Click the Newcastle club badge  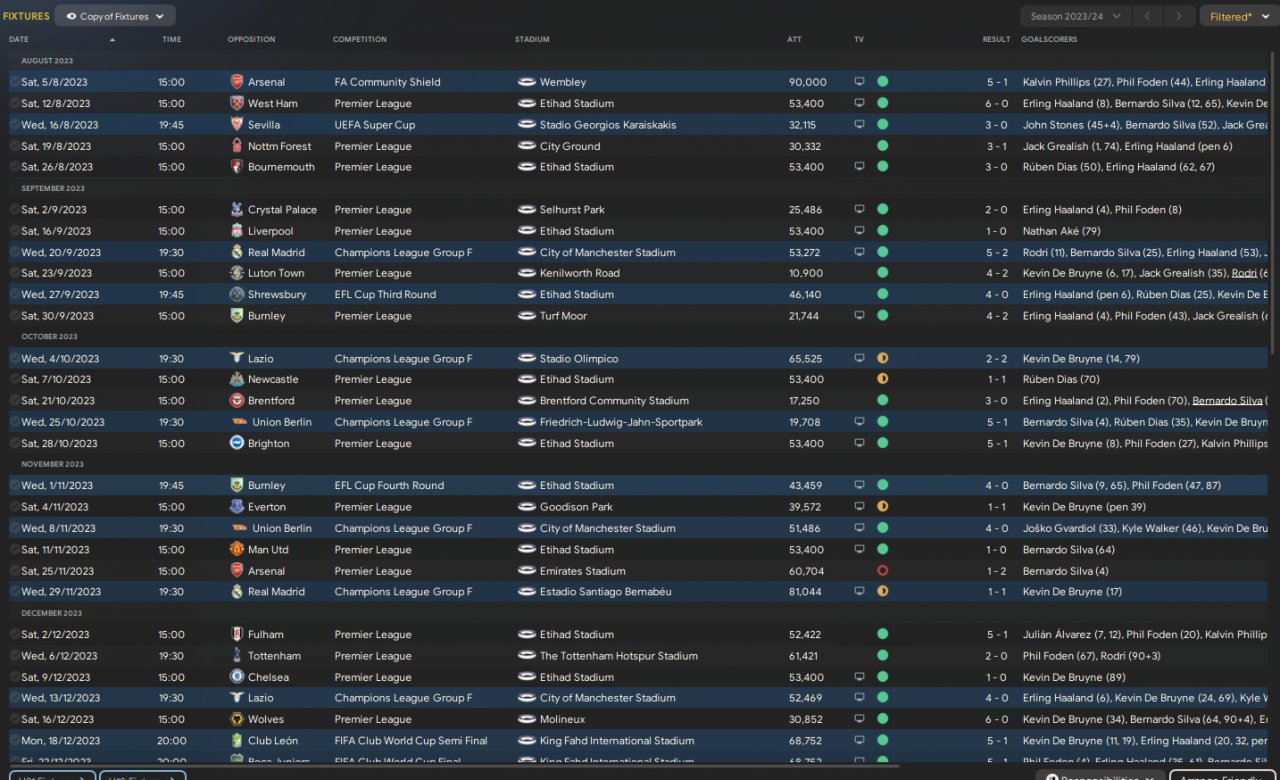[237, 379]
